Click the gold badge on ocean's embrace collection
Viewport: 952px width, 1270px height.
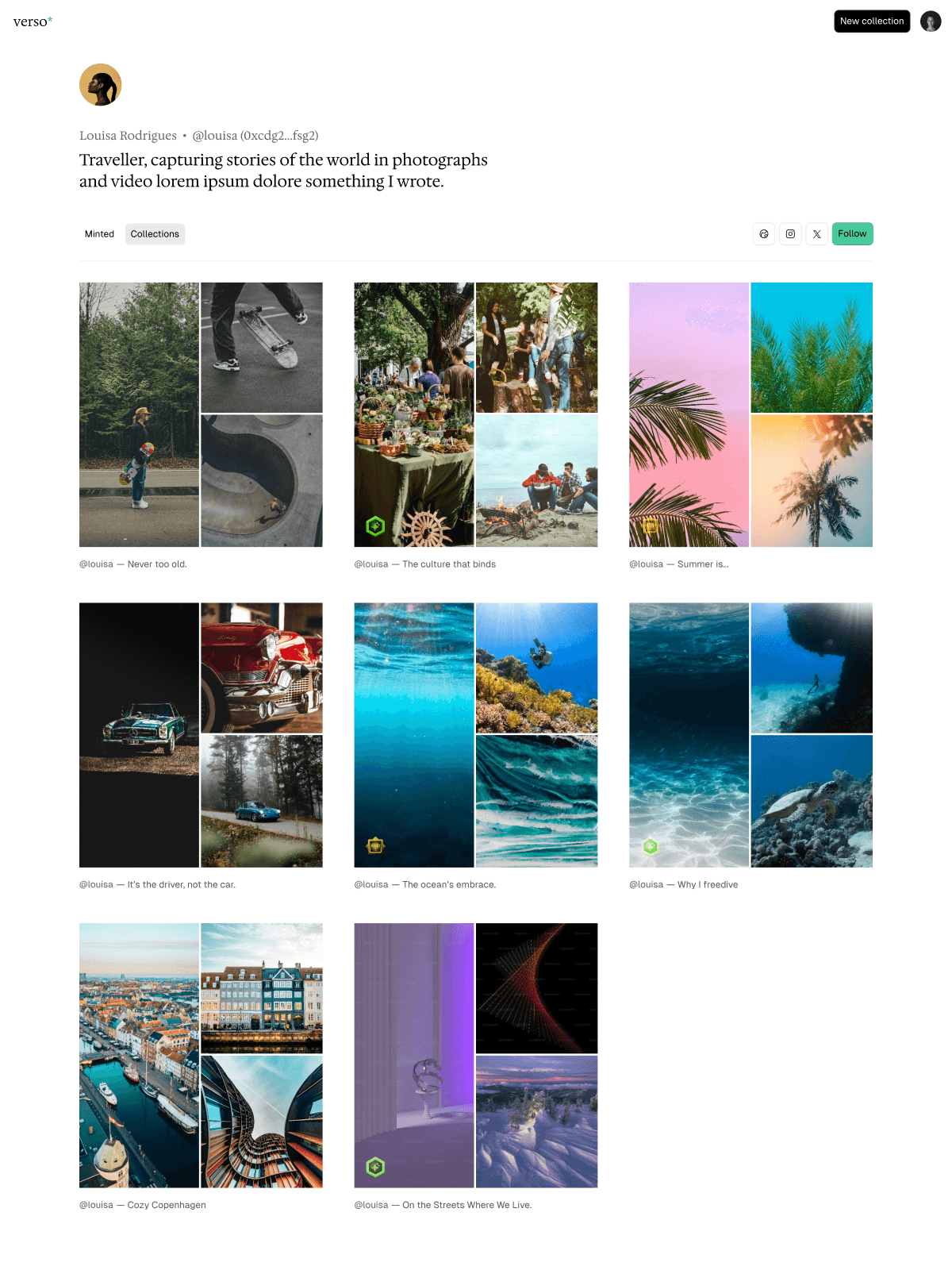[x=375, y=846]
